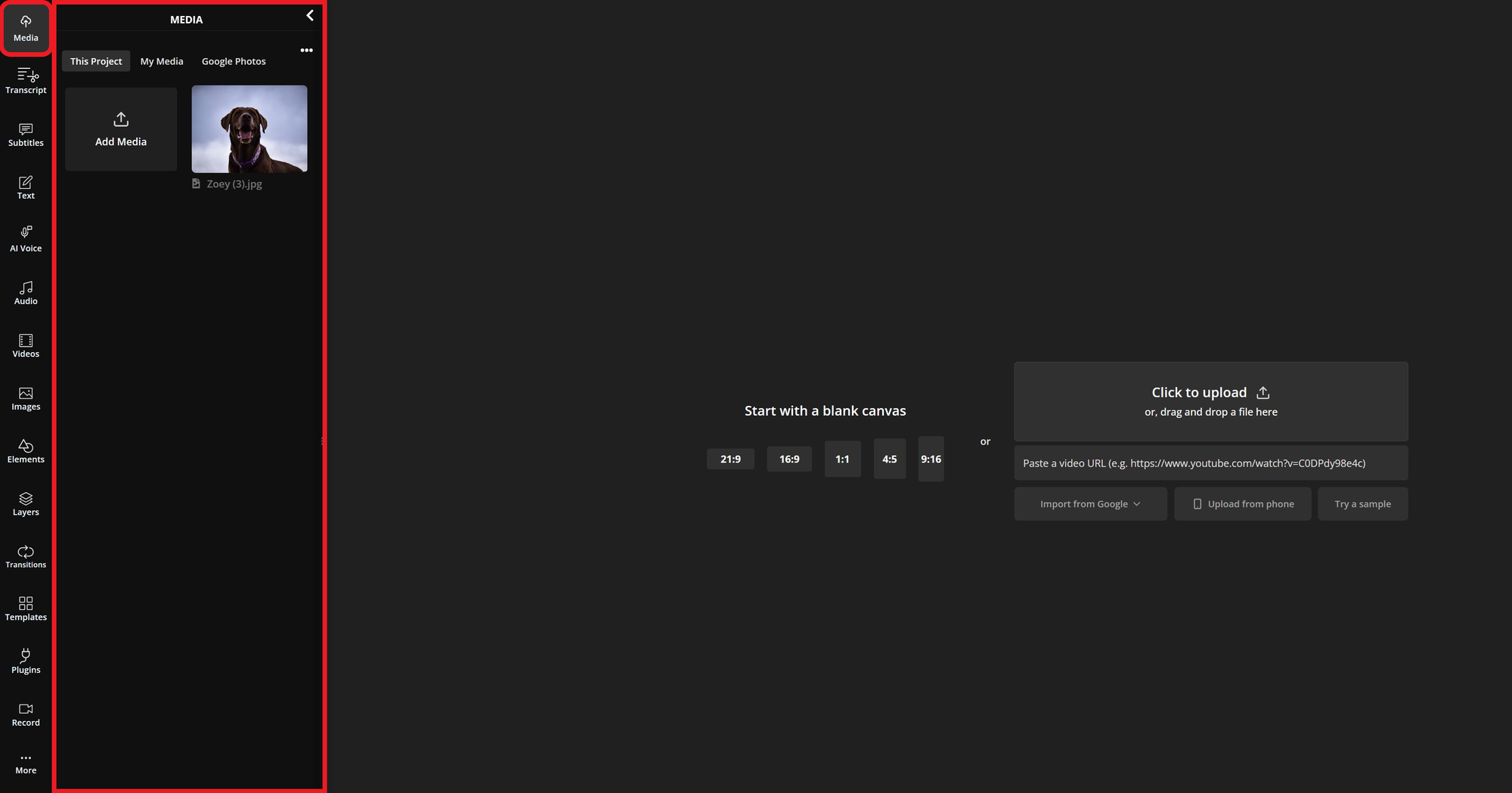Open the three-dot options menu

[306, 50]
